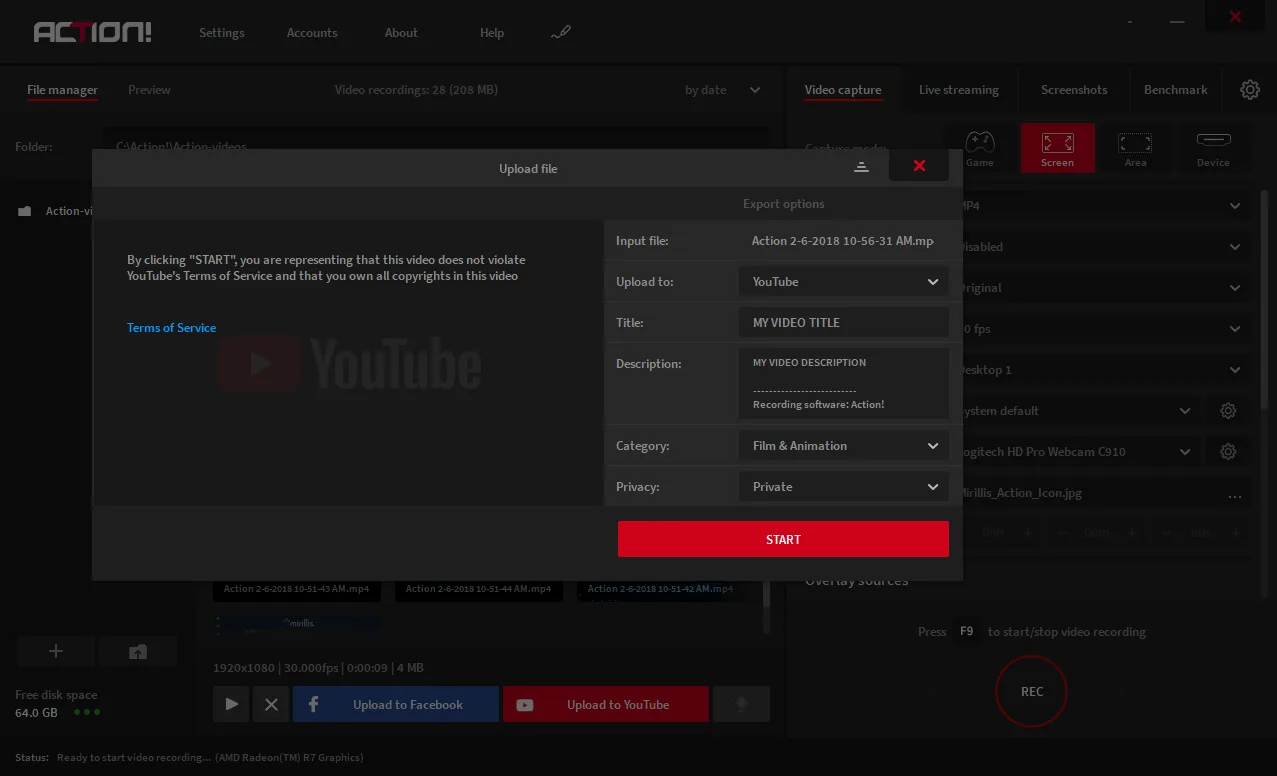Switch to Screenshots tab
Screen dimensions: 1277x776
point(1074,90)
